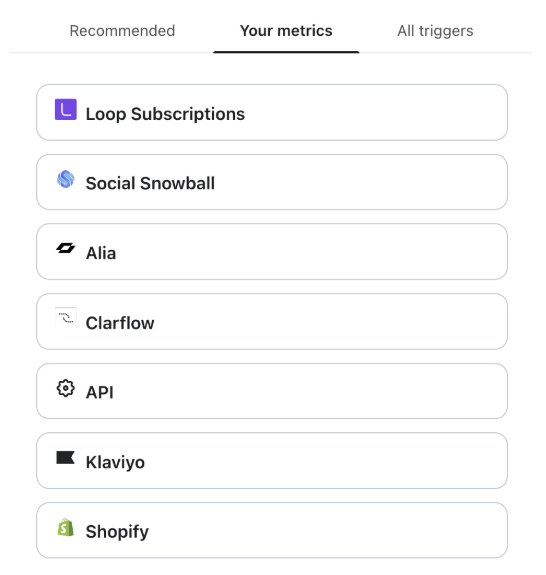
Task: Click the gear icon beside API
Action: 66,388
